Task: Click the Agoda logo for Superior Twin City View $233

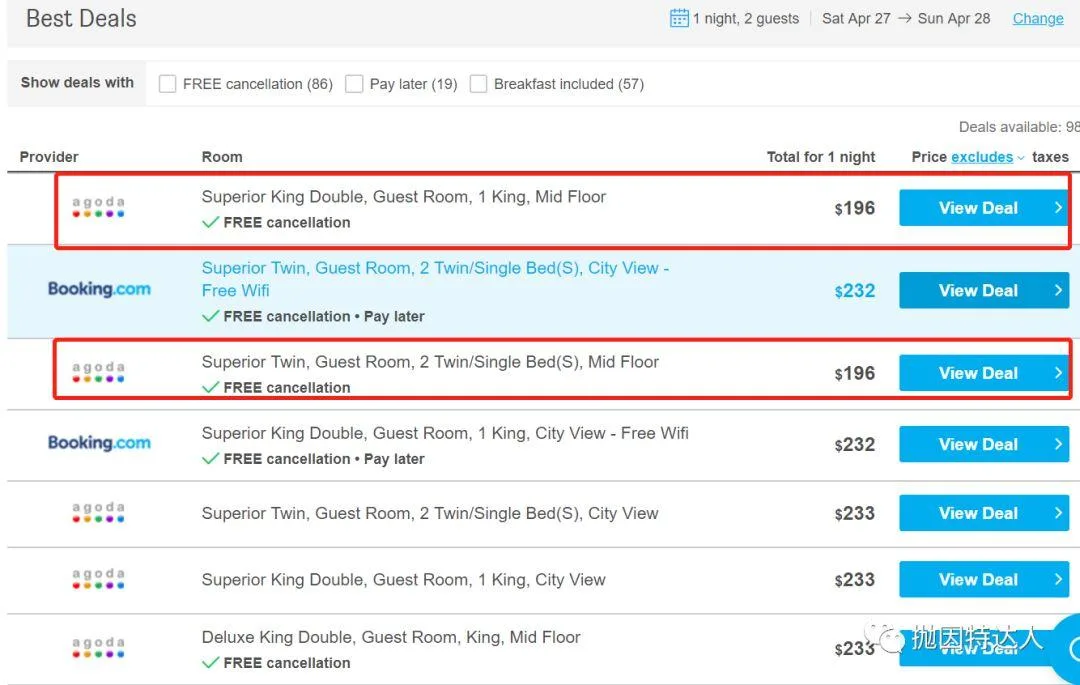Action: (x=98, y=513)
